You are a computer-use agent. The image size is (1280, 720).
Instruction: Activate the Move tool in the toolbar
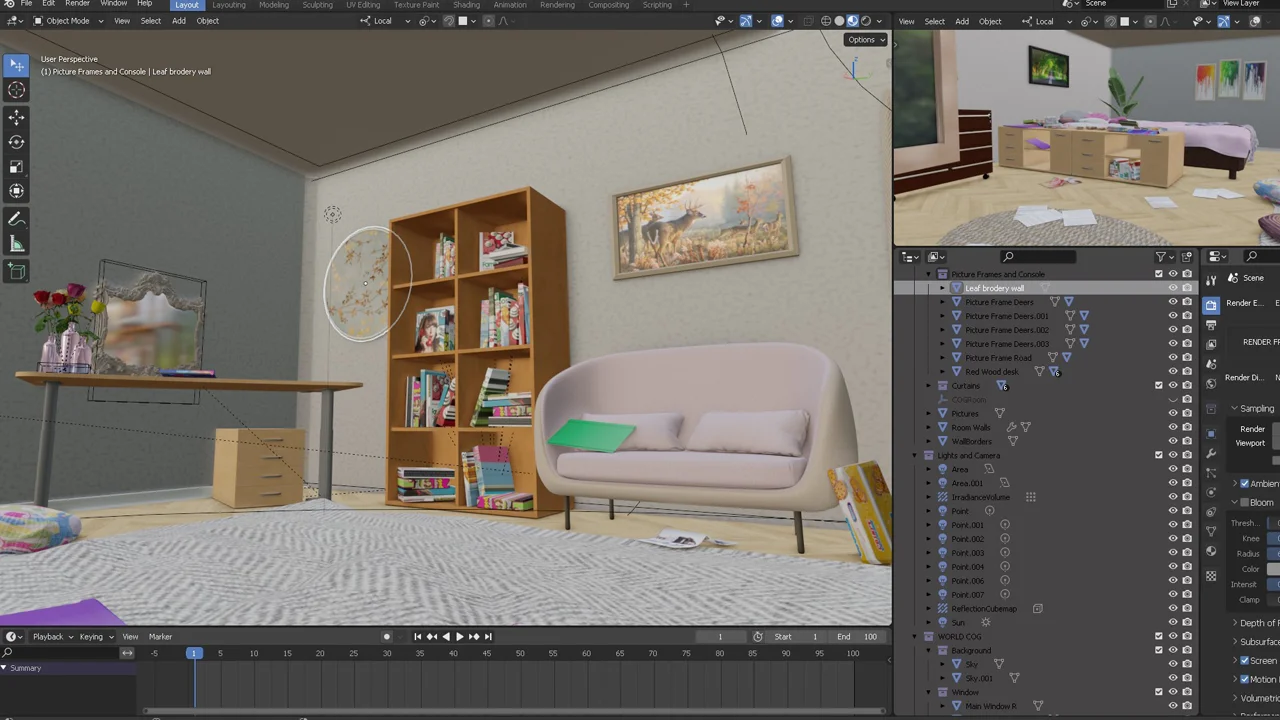tap(15, 117)
